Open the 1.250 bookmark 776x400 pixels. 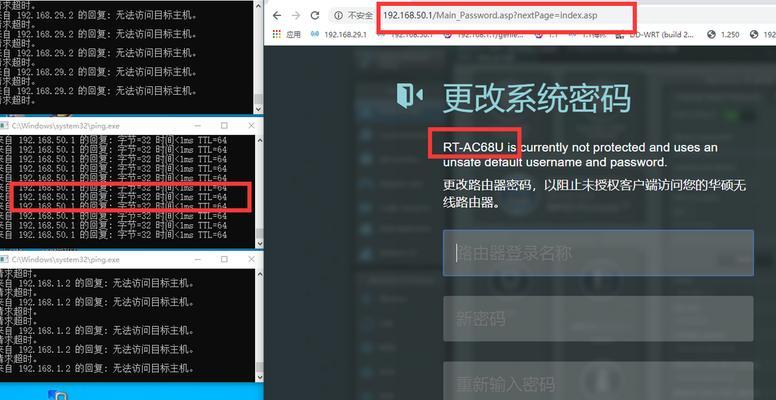(x=725, y=35)
